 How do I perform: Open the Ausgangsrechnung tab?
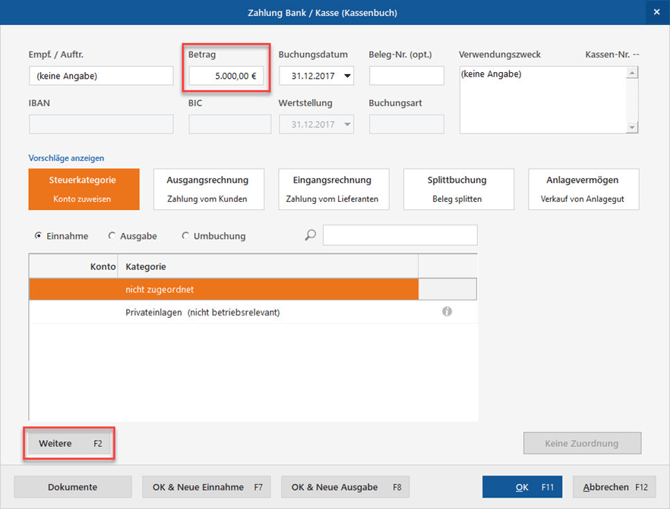pyautogui.click(x=208, y=189)
